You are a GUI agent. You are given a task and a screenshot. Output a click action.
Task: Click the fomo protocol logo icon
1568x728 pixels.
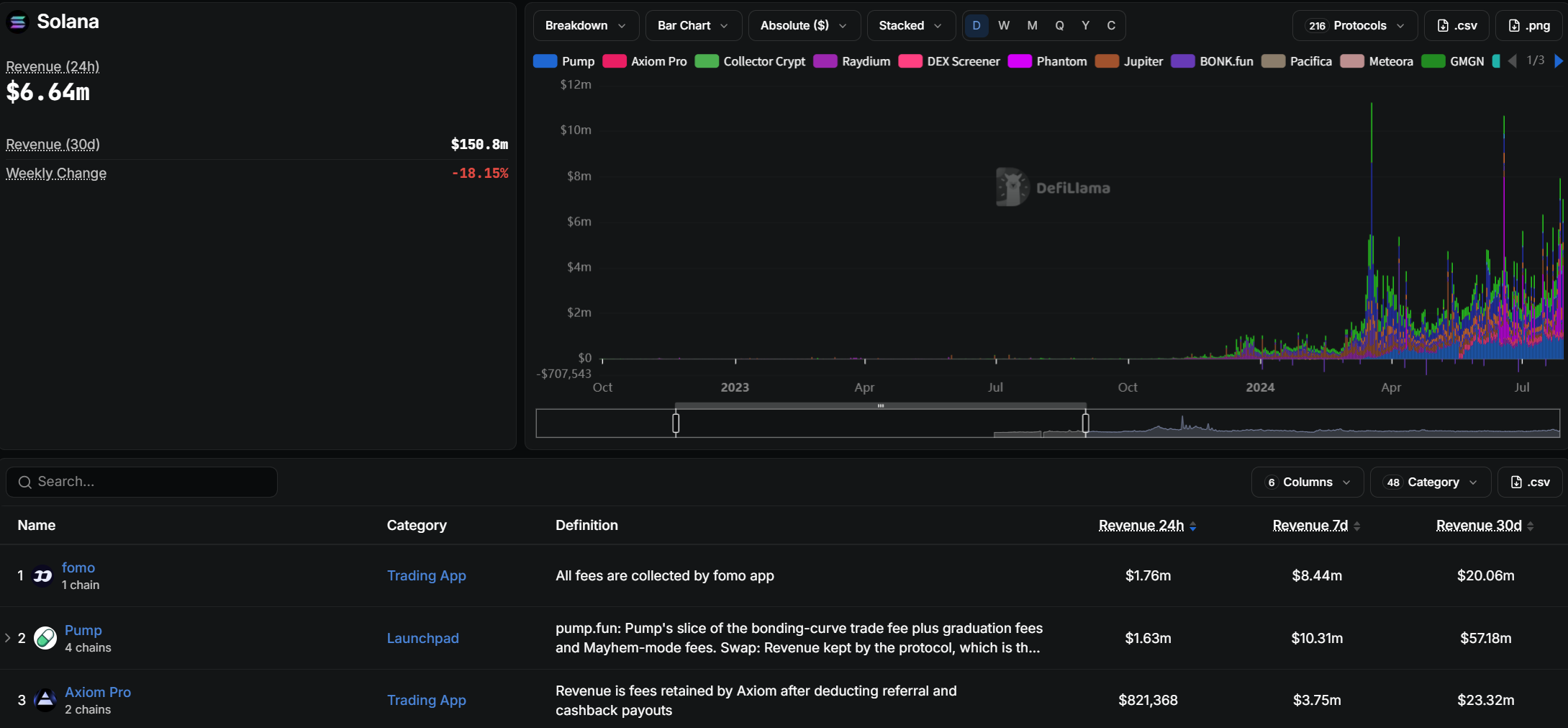pos(43,576)
